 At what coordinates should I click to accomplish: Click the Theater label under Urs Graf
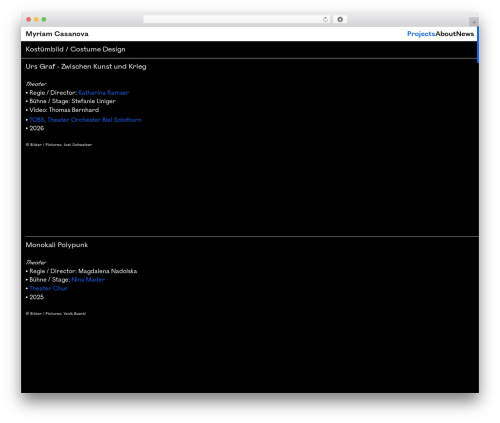[36, 84]
